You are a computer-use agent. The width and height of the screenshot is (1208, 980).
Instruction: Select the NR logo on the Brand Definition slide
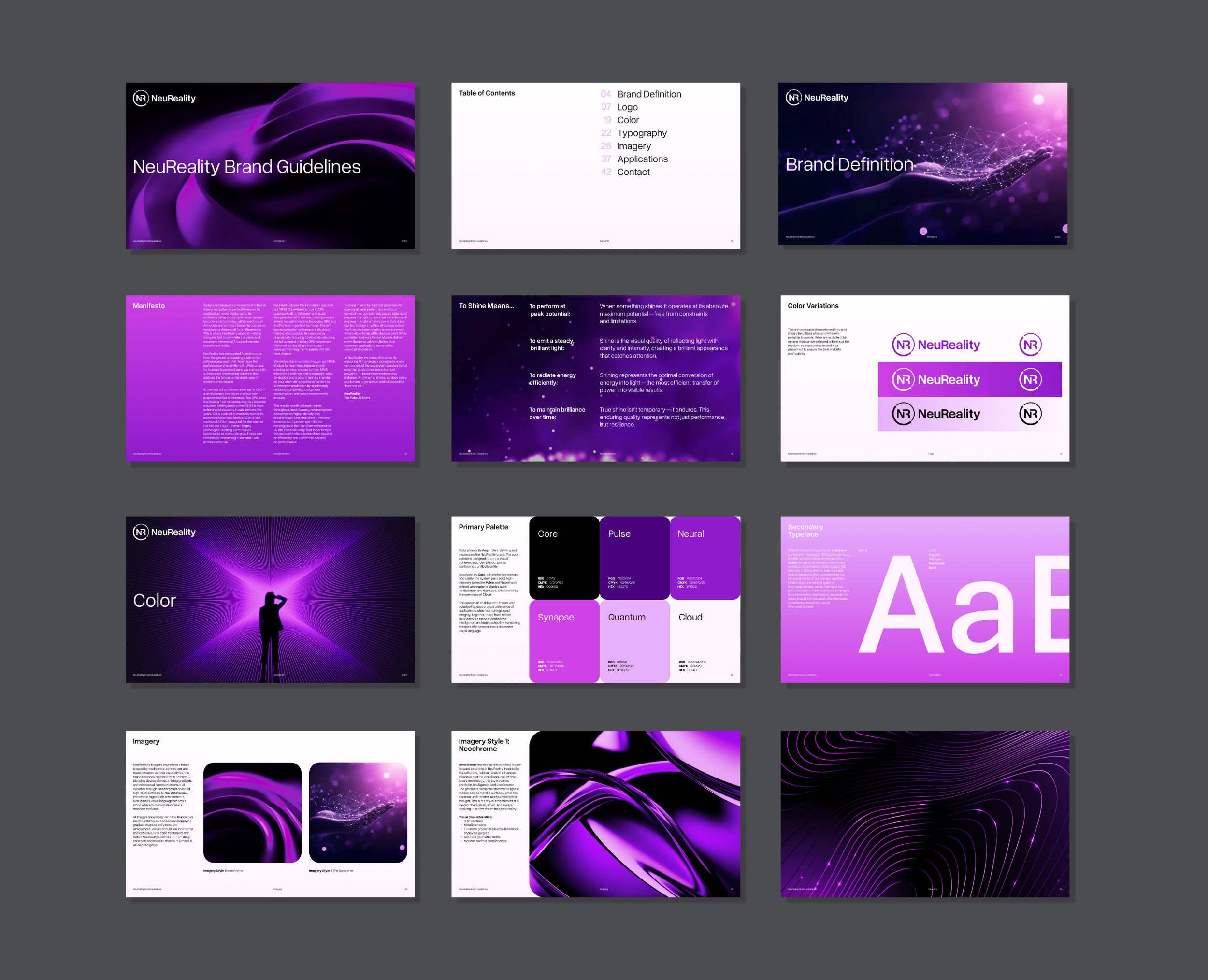pos(794,97)
